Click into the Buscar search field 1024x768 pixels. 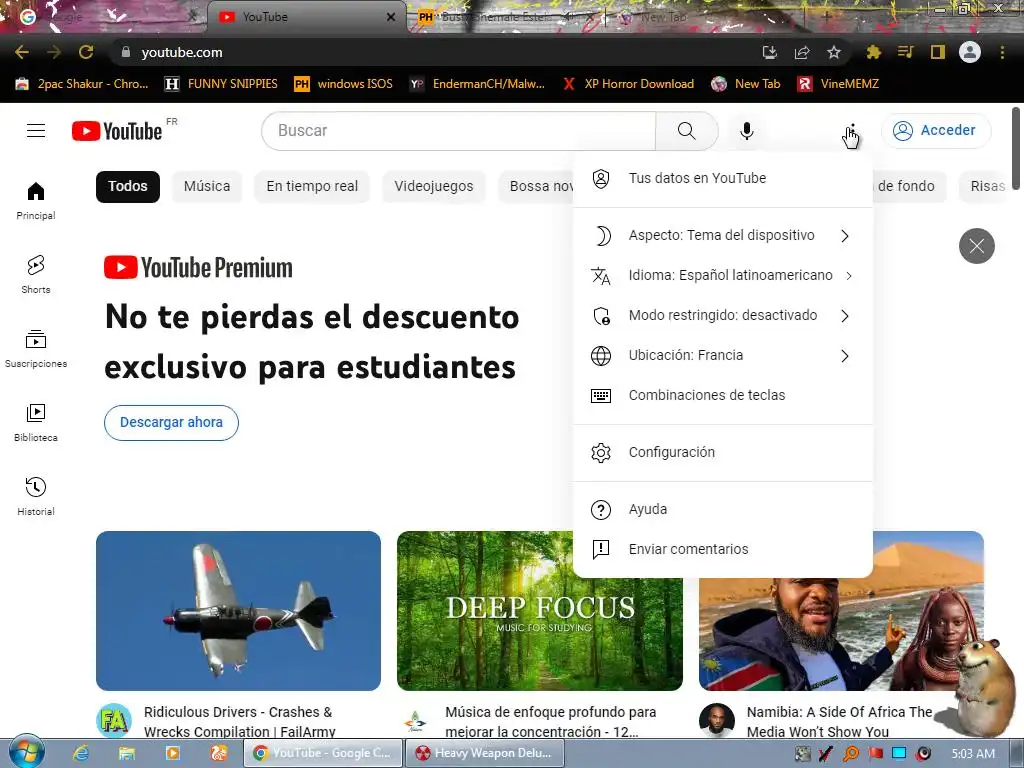[x=458, y=131]
